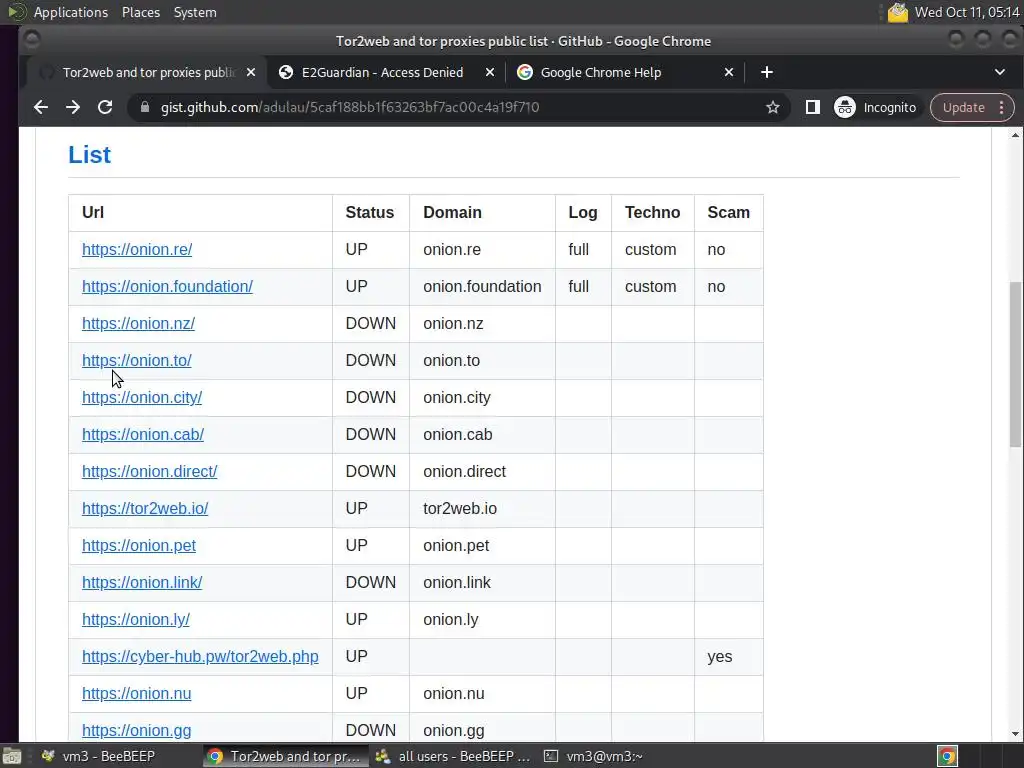Open the https://onion.ly/ link
Viewport: 1024px width, 768px height.
pyautogui.click(x=136, y=620)
